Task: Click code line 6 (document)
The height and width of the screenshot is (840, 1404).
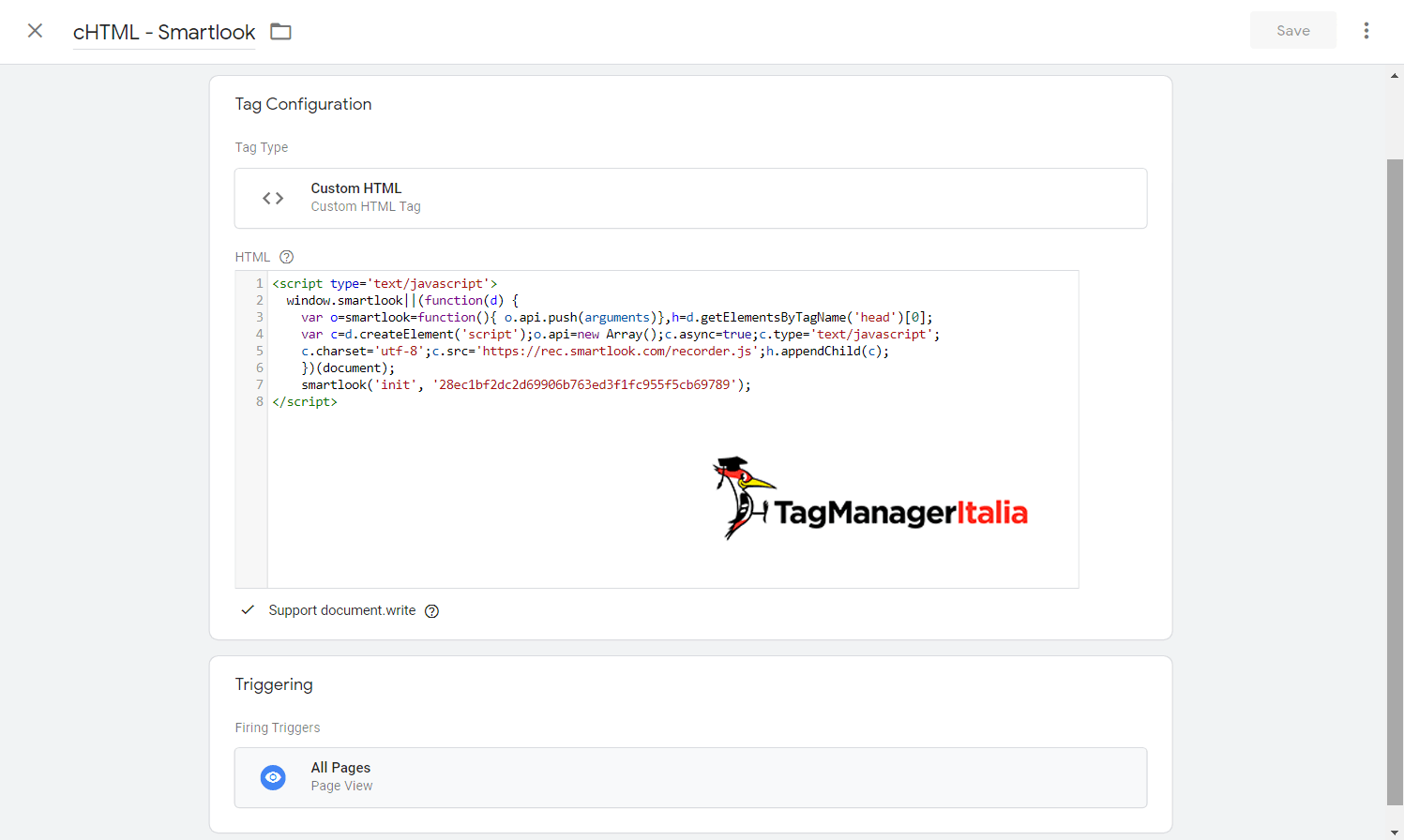Action: click(x=348, y=368)
